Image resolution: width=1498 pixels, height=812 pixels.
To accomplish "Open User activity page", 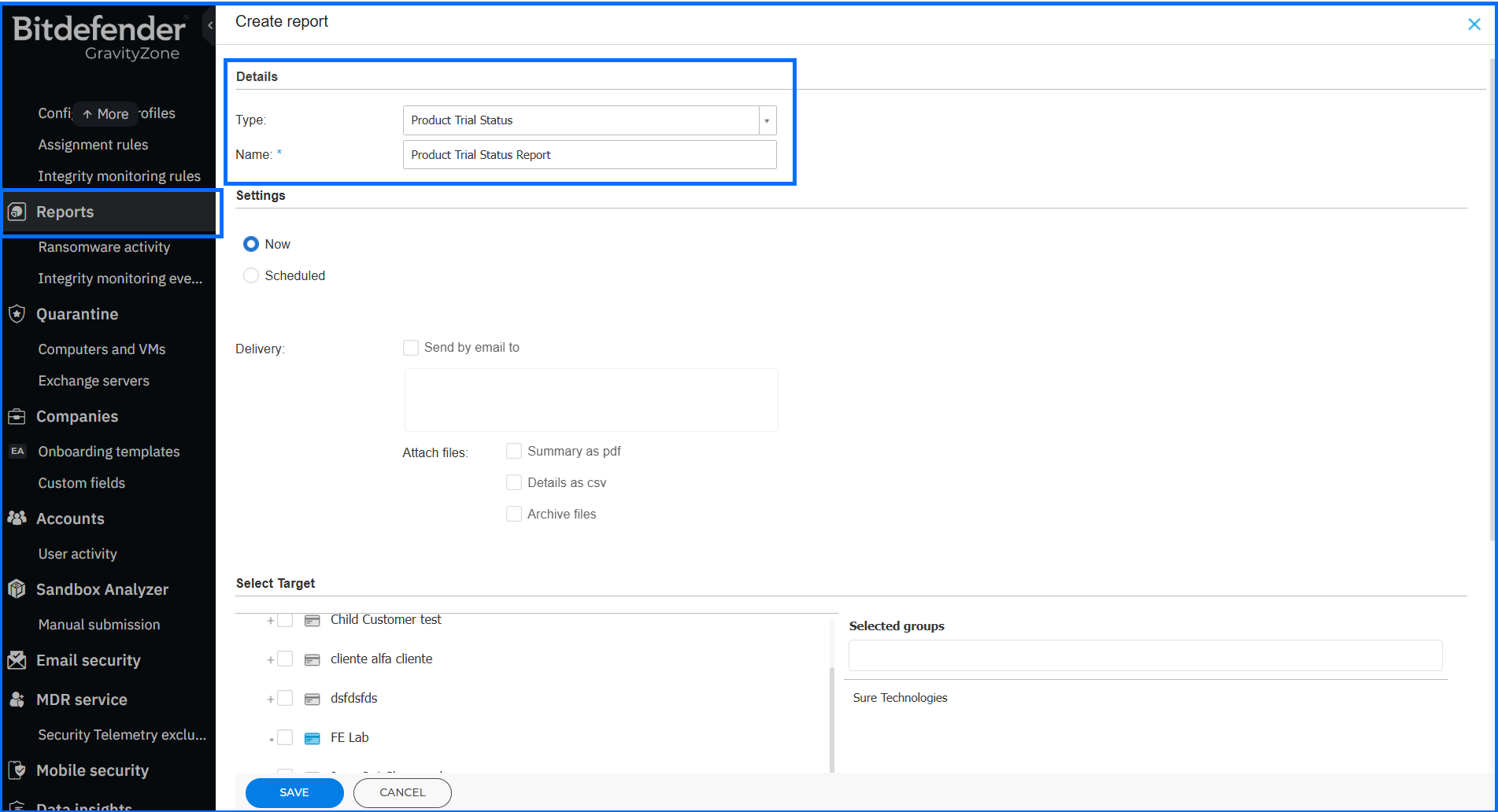I will (x=78, y=554).
